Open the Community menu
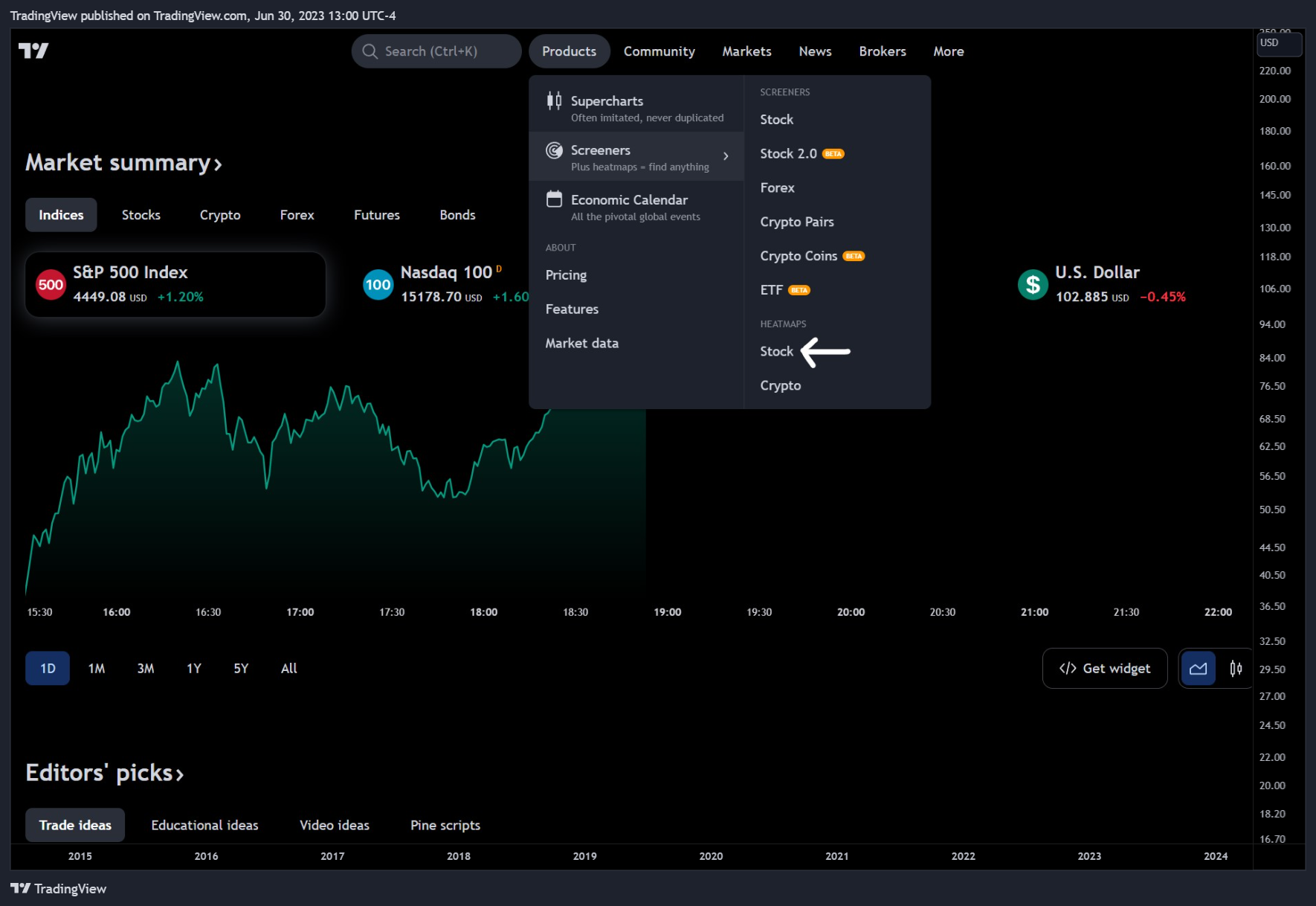 tap(659, 51)
